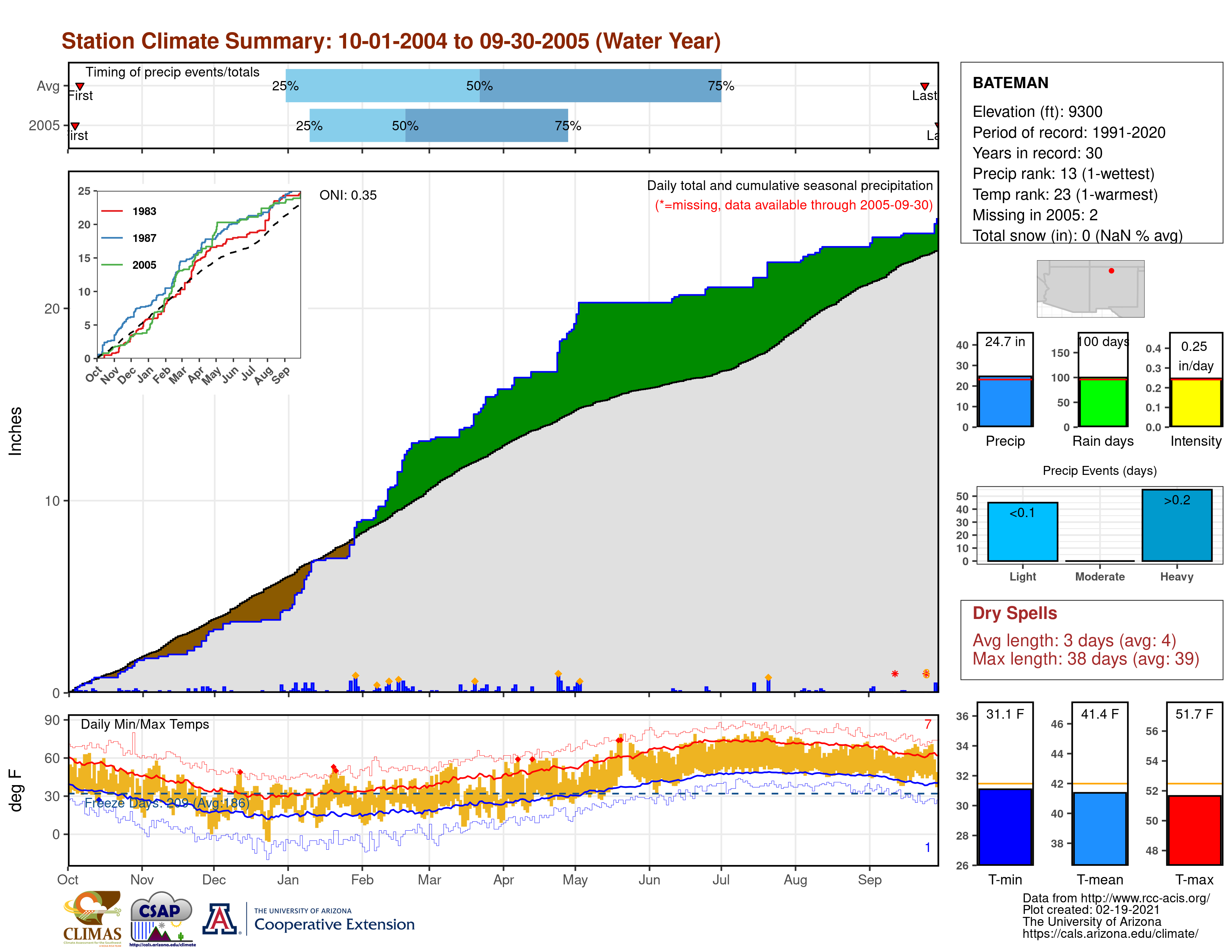This screenshot has height=952, width=1232.
Task: Click the 'Period of record: 1991-2020' text
Action: pyautogui.click(x=1069, y=133)
